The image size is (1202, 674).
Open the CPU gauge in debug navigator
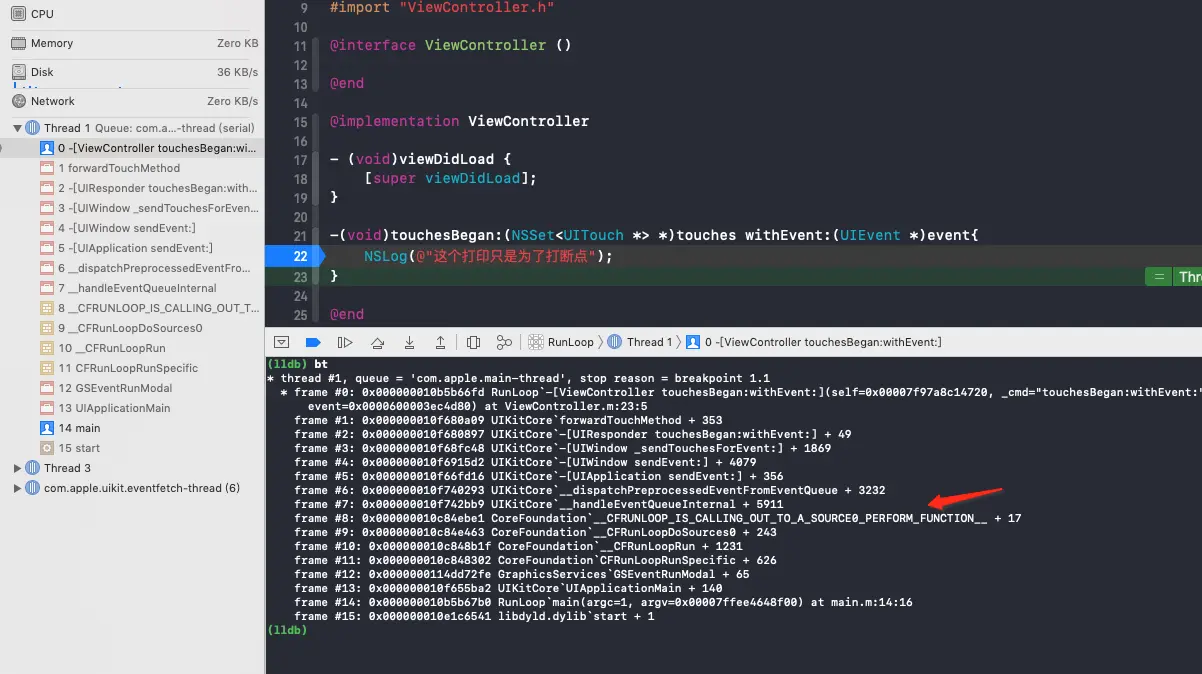click(x=132, y=14)
